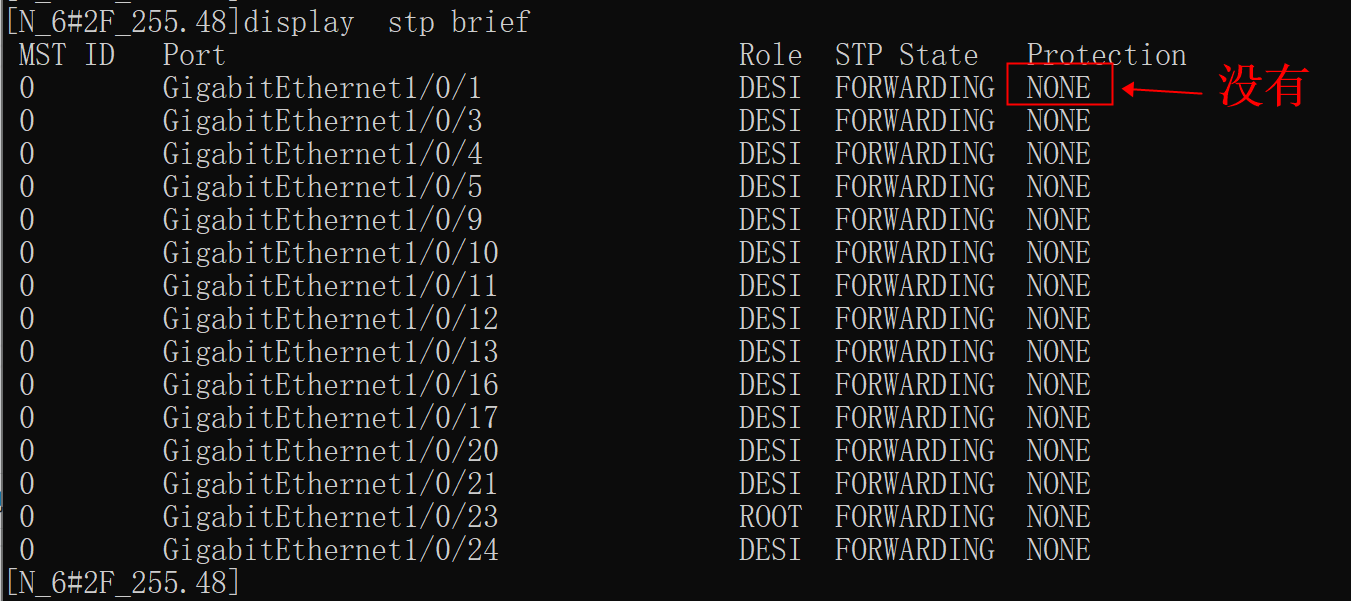The image size is (1351, 601).
Task: Click the ROOT role entry
Action: click(770, 517)
